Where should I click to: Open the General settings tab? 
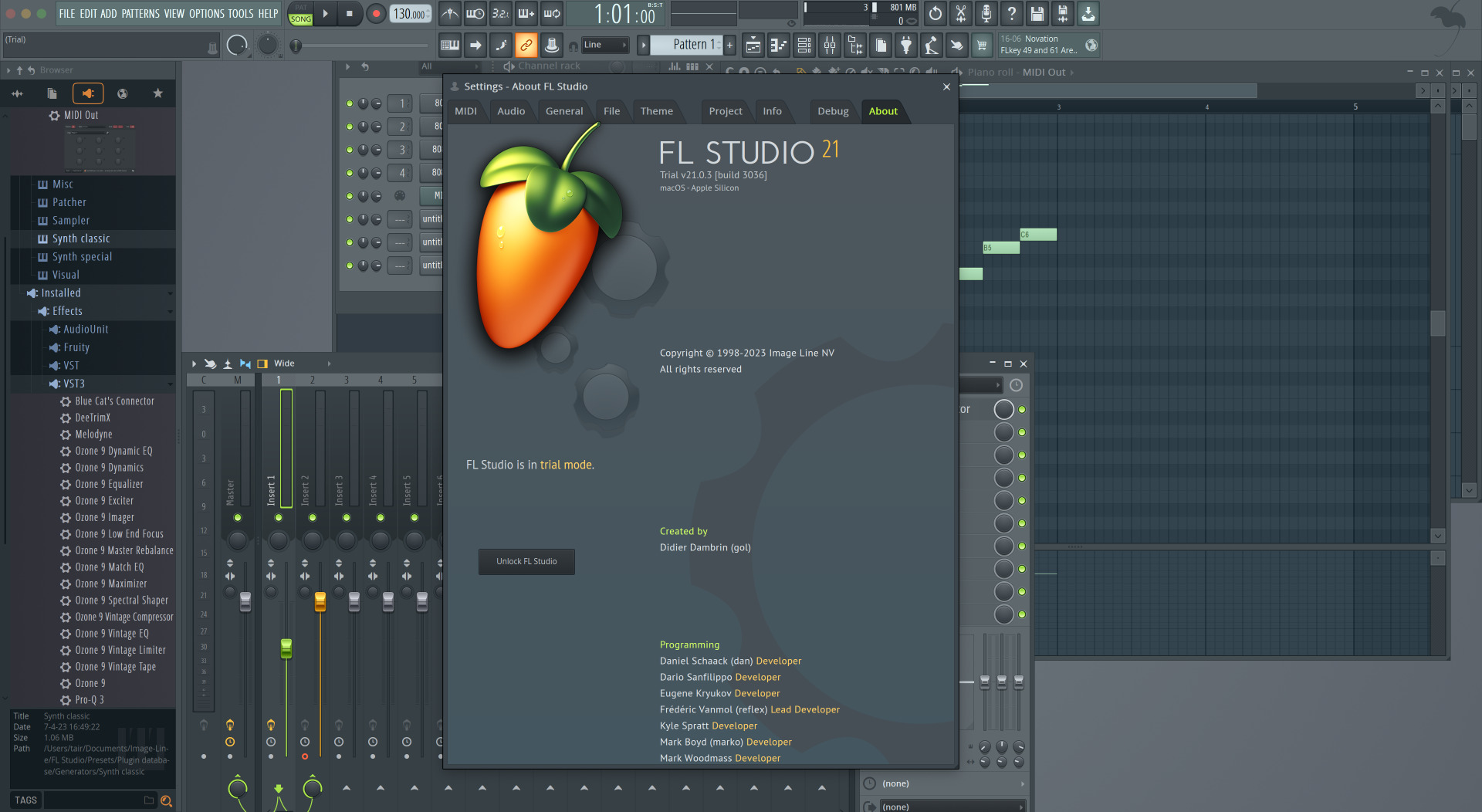[564, 111]
